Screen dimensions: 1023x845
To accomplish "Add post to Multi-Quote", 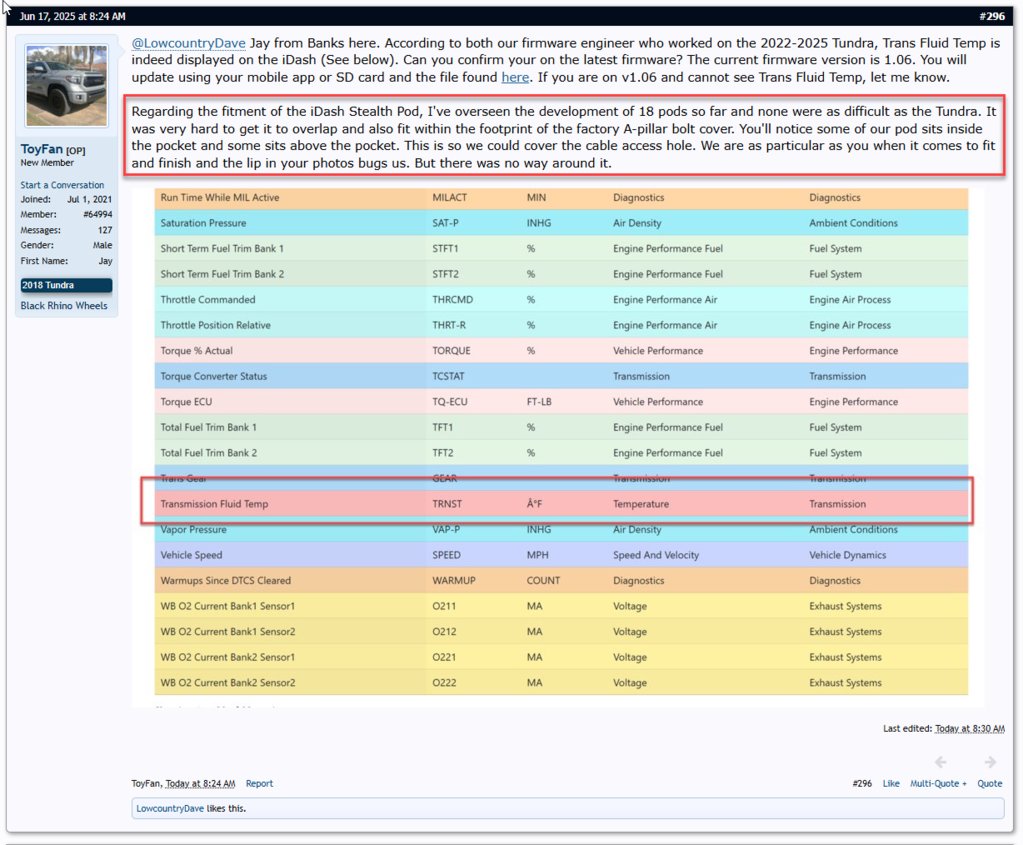I will tap(938, 783).
